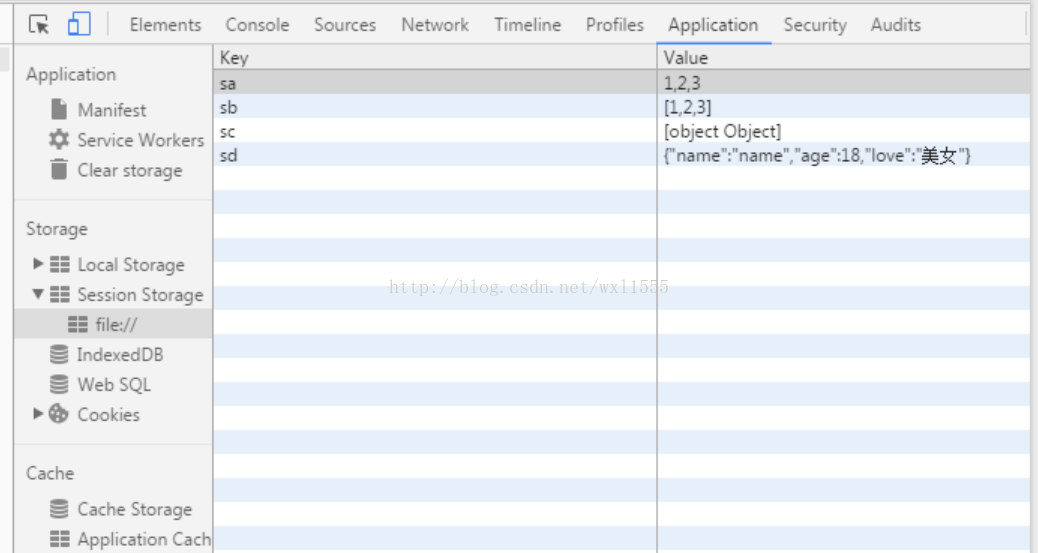Click the Cookies cookie icon
The height and width of the screenshot is (553, 1038).
[59, 414]
